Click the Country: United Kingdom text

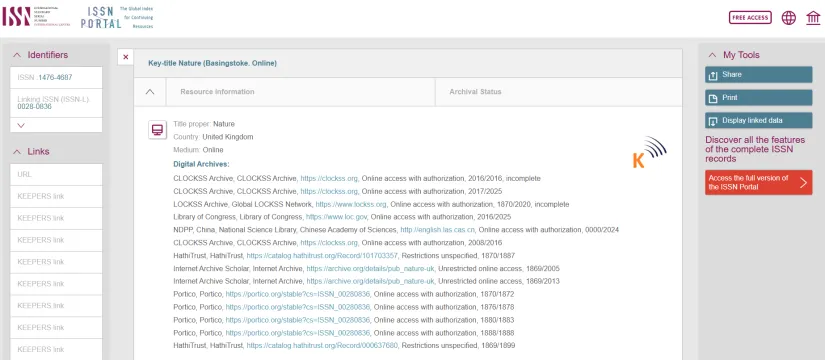point(213,137)
